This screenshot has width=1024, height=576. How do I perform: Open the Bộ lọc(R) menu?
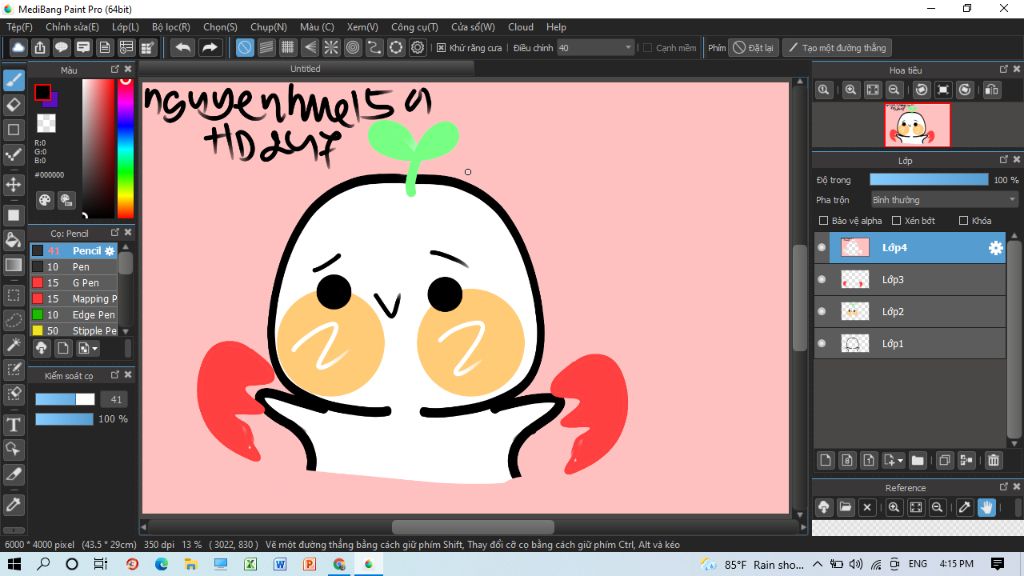(171, 27)
